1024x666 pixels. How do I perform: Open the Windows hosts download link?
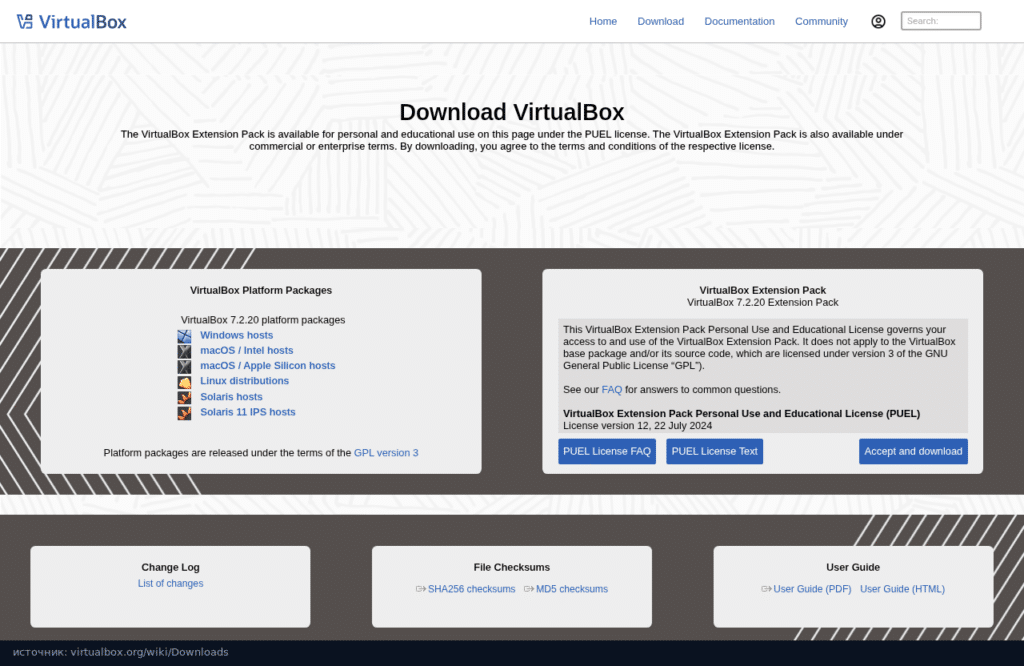click(236, 335)
